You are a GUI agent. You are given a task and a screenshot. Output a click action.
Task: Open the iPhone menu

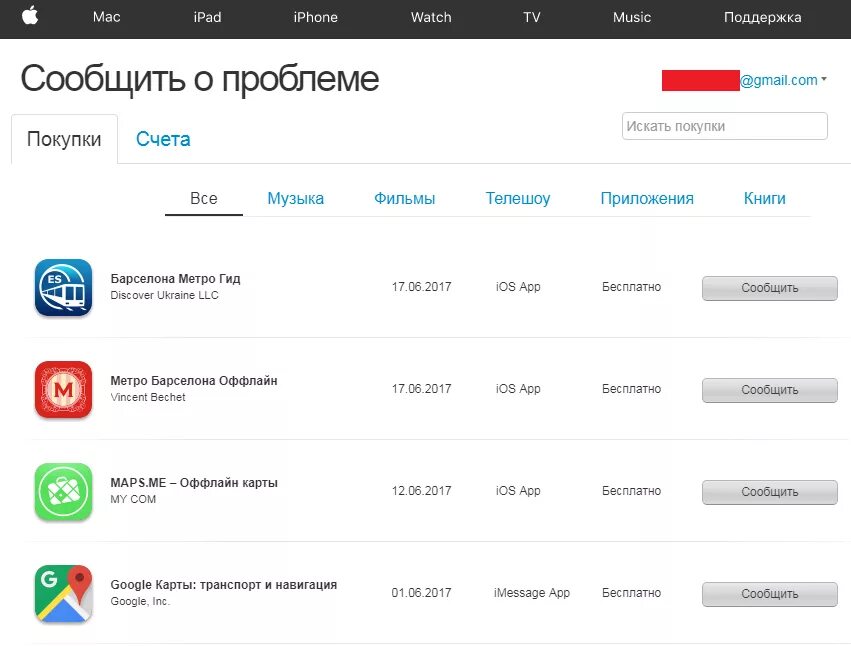[x=315, y=17]
